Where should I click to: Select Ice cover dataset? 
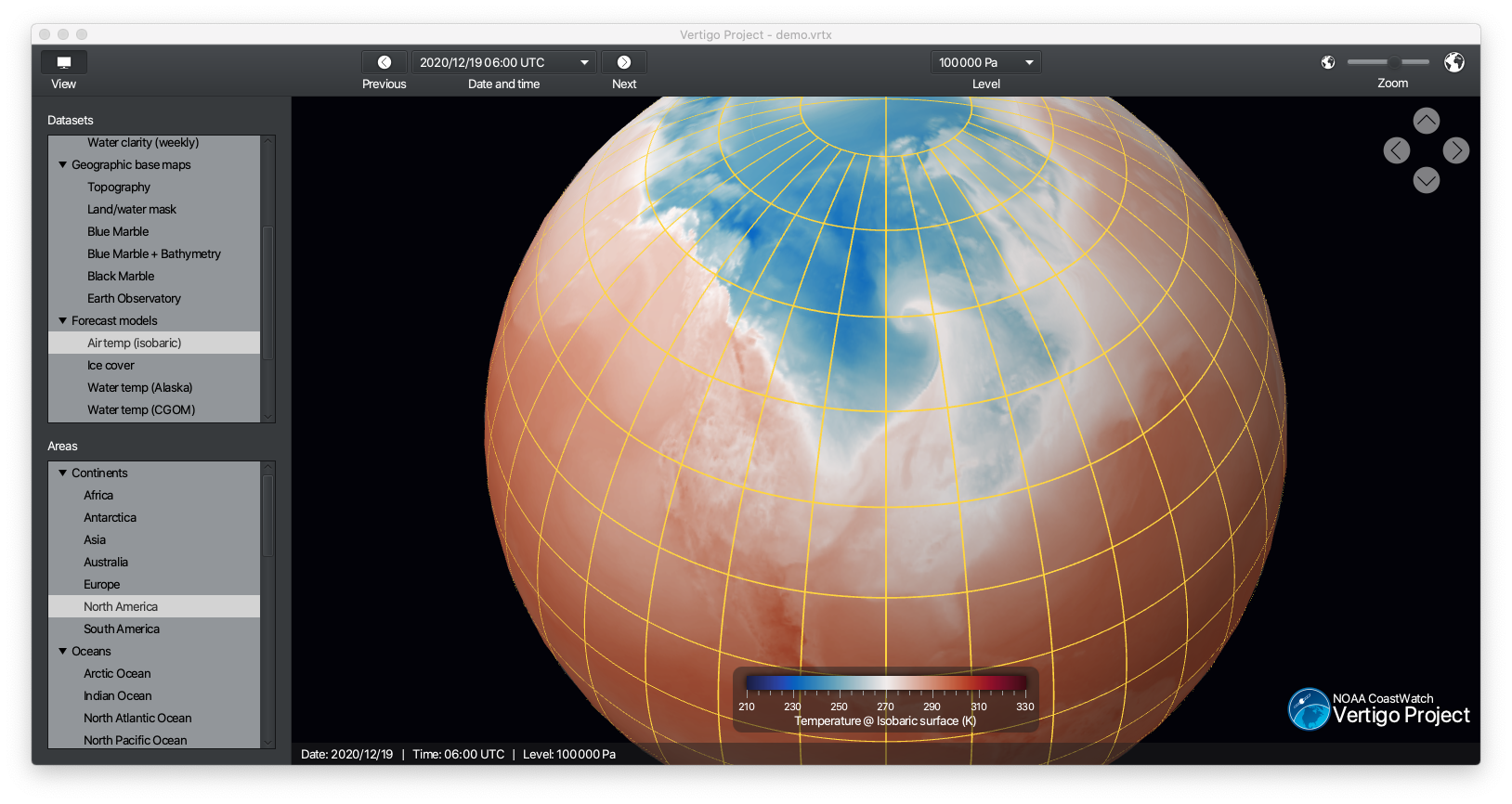[111, 366]
